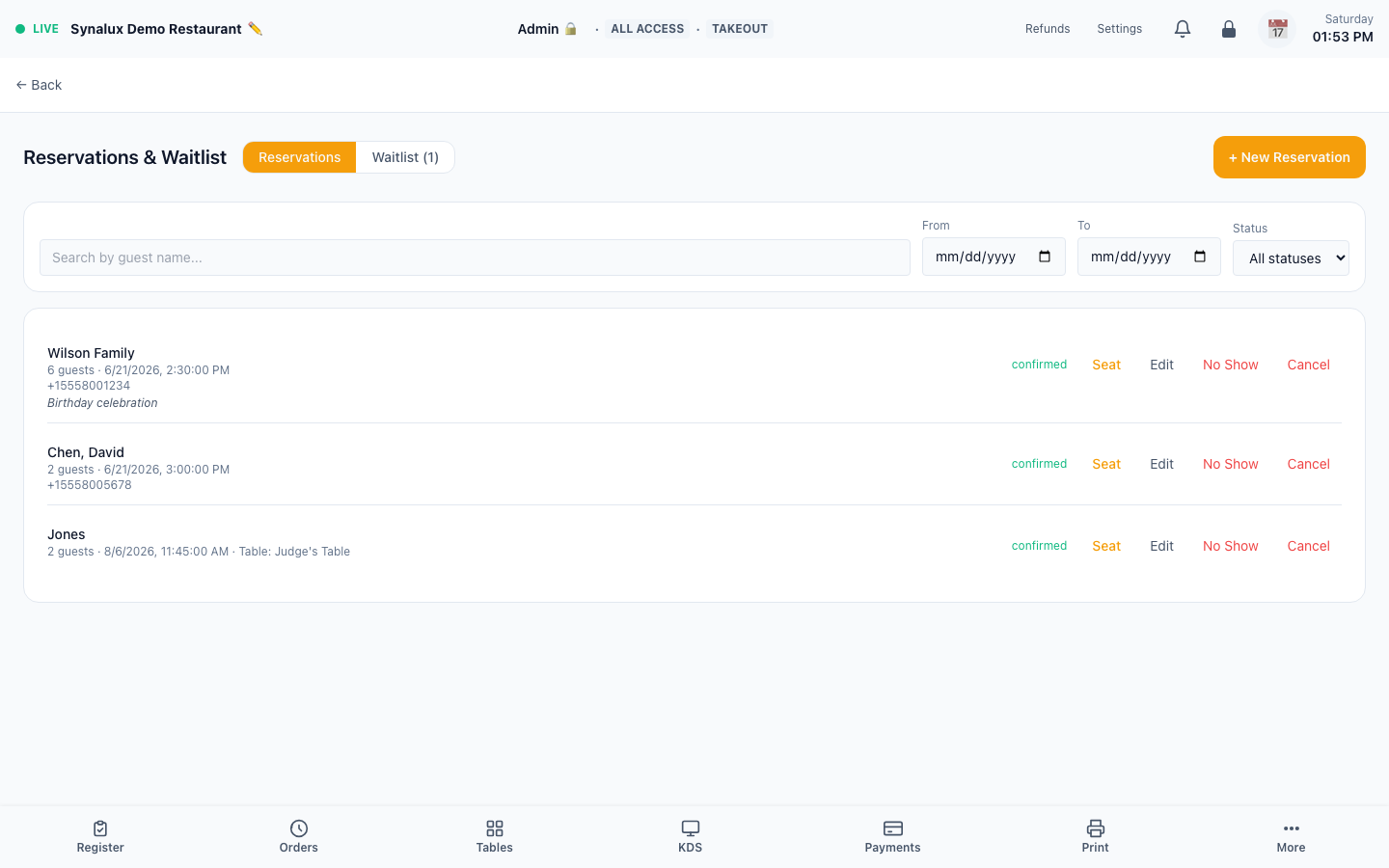Viewport: 1389px width, 868px height.
Task: Open the calendar icon in header
Action: coord(1277,29)
